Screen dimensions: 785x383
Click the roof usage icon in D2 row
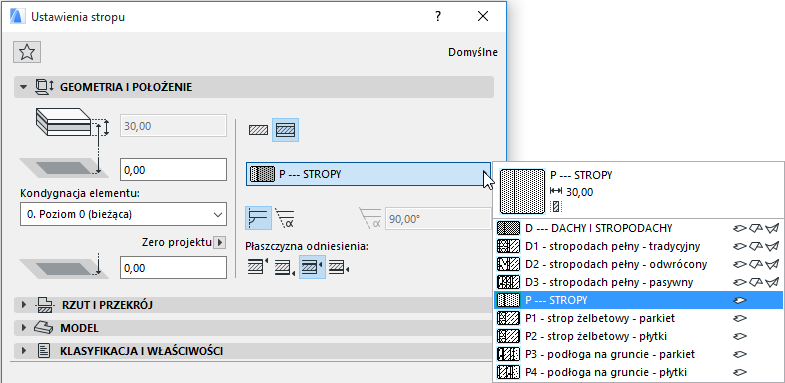coord(756,264)
